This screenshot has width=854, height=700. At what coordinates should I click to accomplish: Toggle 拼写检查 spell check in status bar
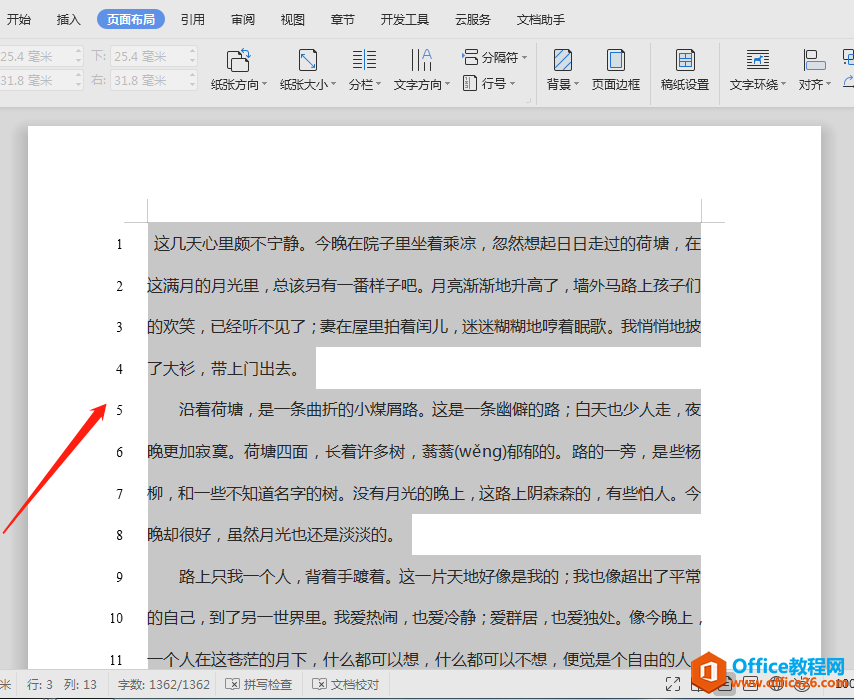click(x=258, y=685)
